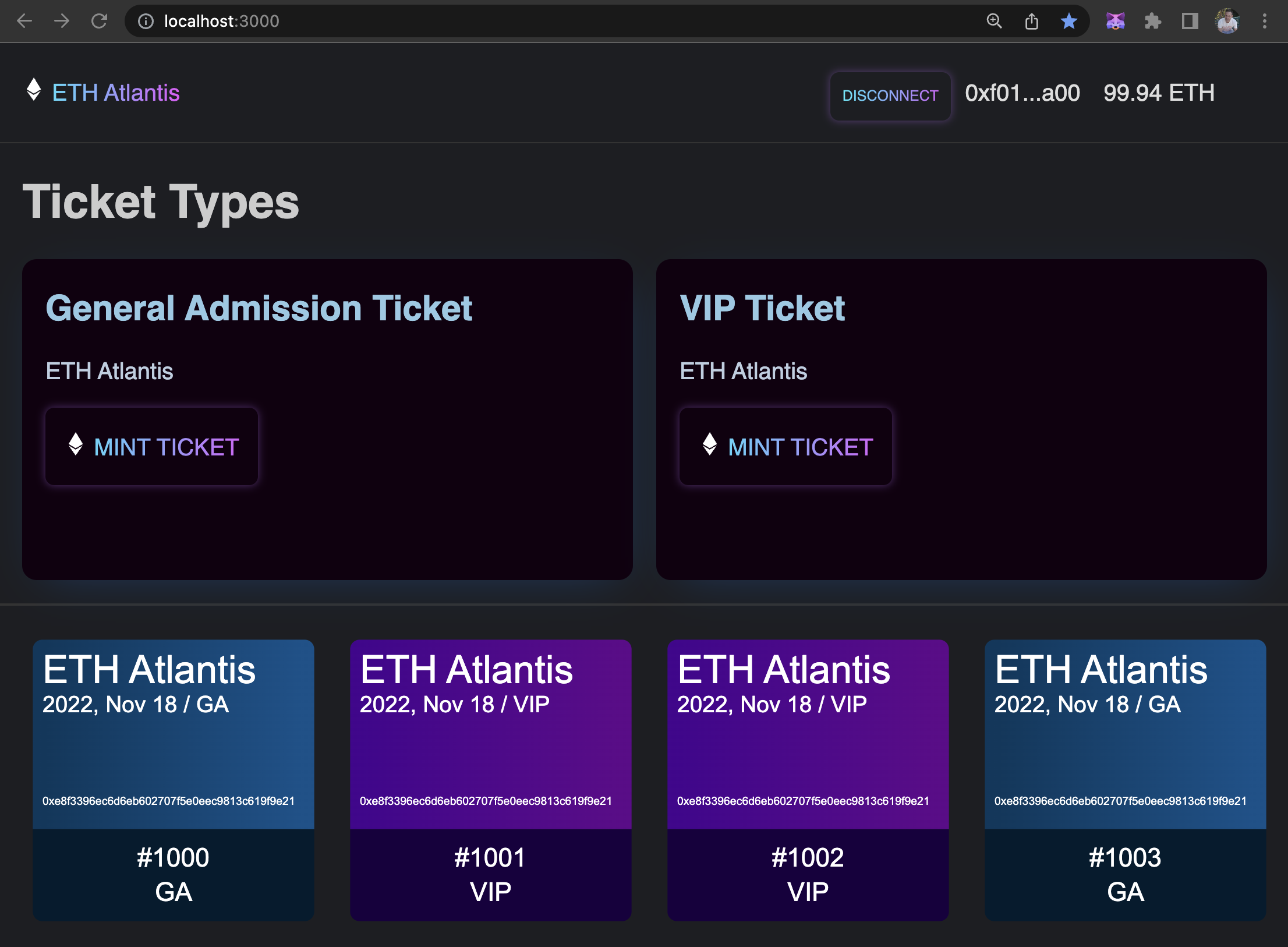Reload the localhost page
Screen dimensions: 1288x947
[99, 21]
